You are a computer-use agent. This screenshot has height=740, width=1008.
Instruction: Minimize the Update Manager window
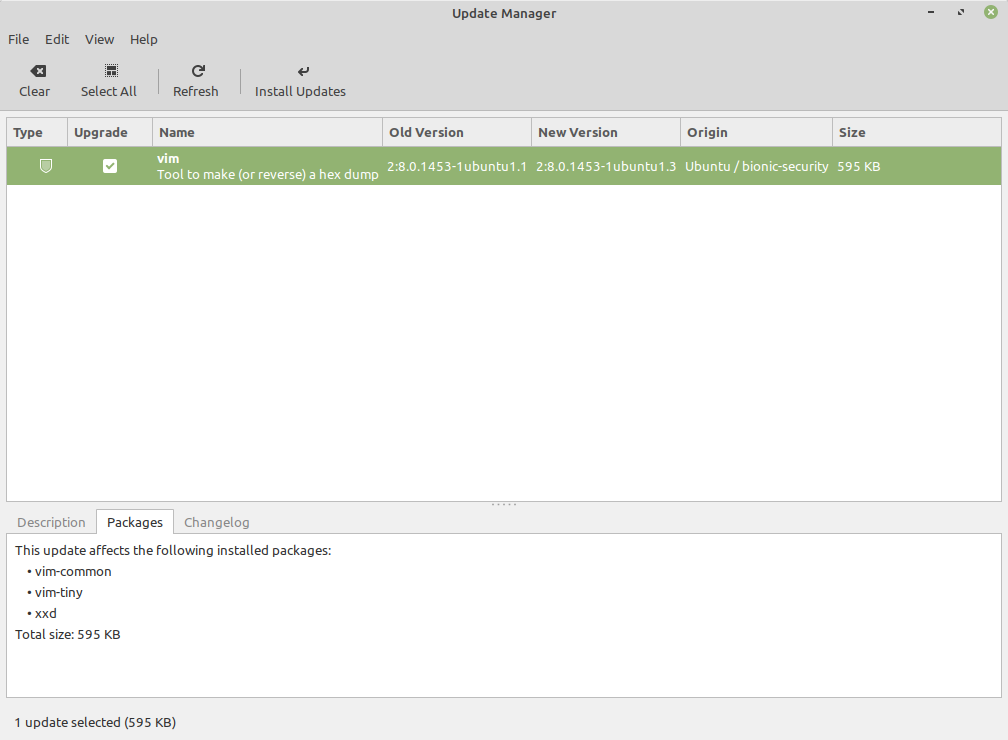(x=931, y=12)
